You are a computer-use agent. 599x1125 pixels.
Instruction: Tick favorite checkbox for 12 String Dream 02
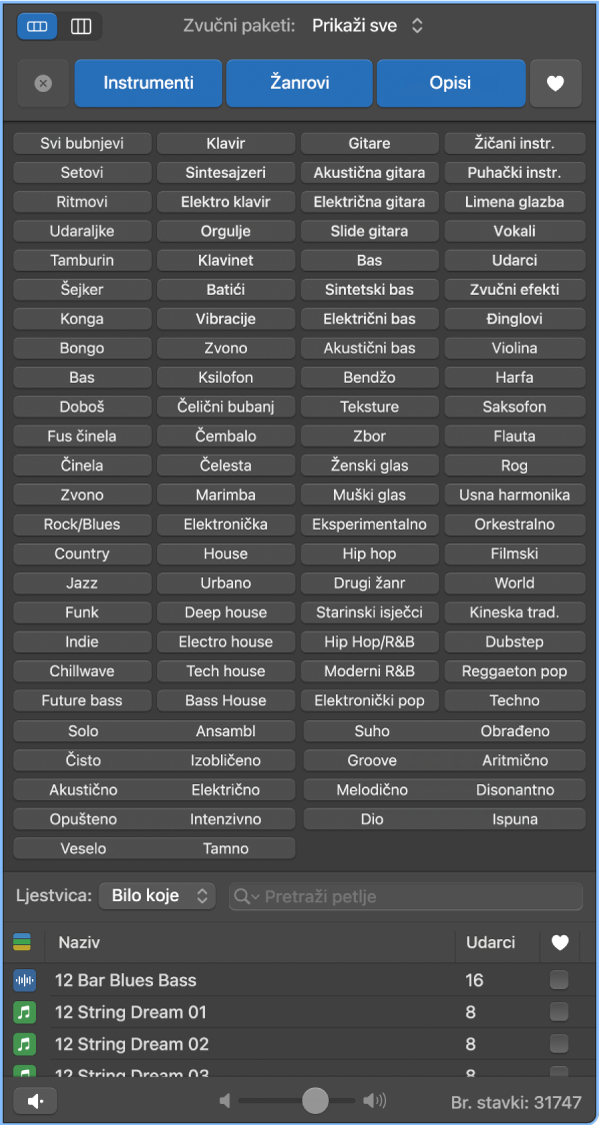(559, 1044)
